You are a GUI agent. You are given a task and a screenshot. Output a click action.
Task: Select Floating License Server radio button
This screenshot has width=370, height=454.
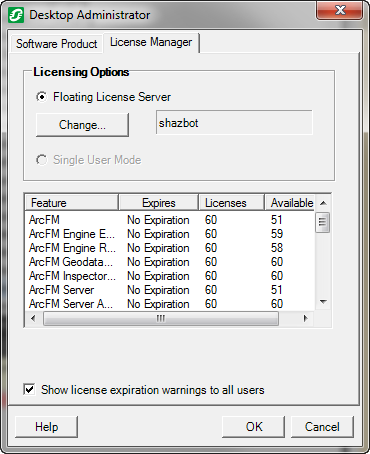pyautogui.click(x=41, y=97)
